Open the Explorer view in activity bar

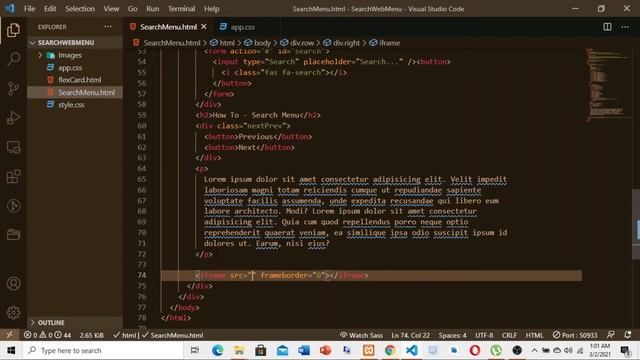coord(13,30)
